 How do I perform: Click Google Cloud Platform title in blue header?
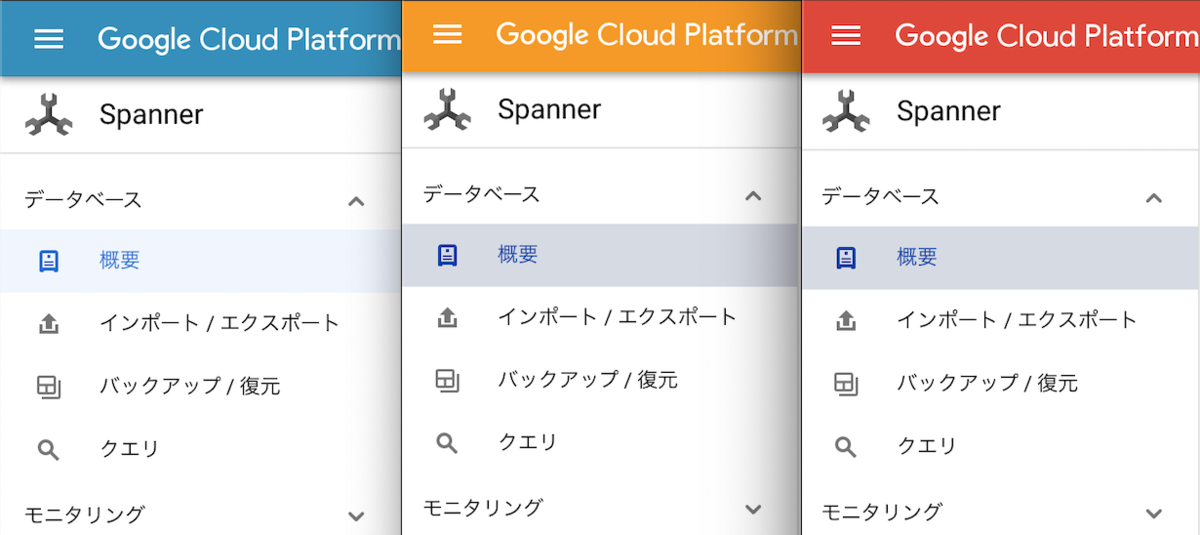249,40
